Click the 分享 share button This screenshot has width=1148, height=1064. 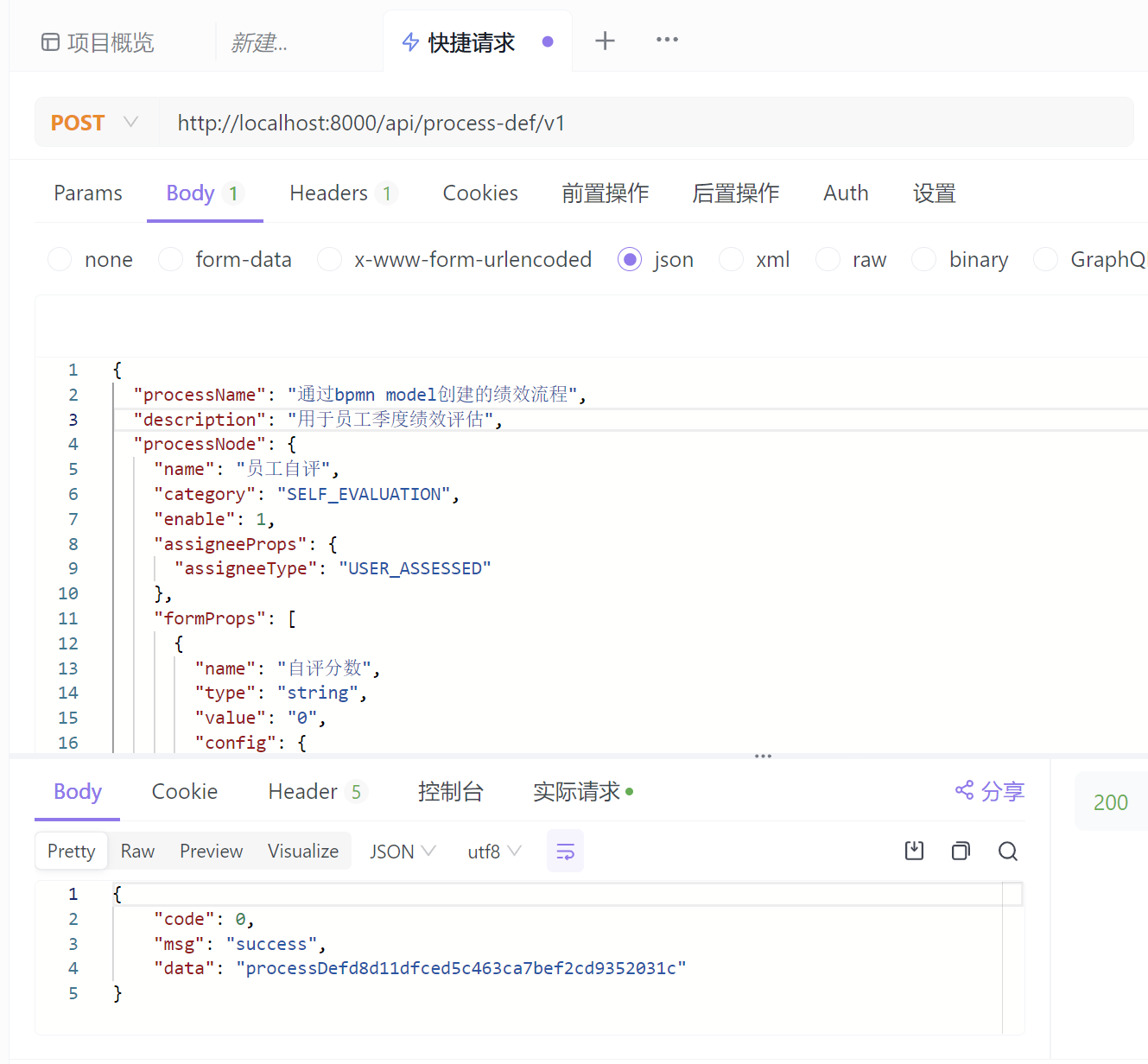tap(990, 791)
